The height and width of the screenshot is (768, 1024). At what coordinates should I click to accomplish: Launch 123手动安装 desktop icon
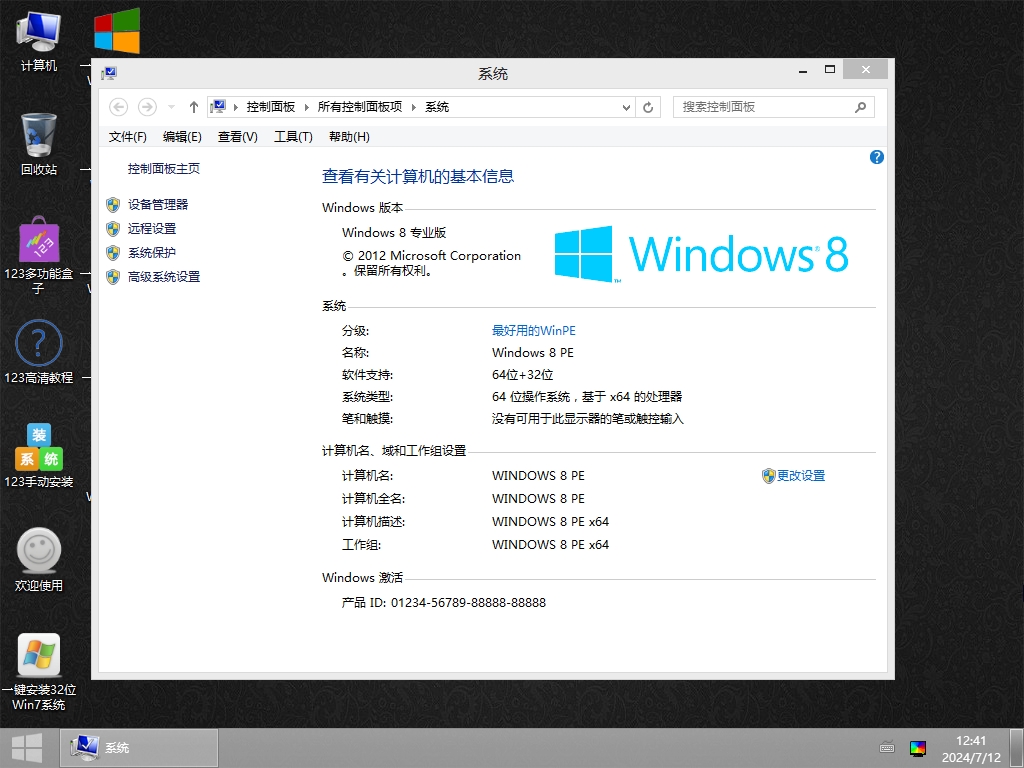(x=39, y=455)
